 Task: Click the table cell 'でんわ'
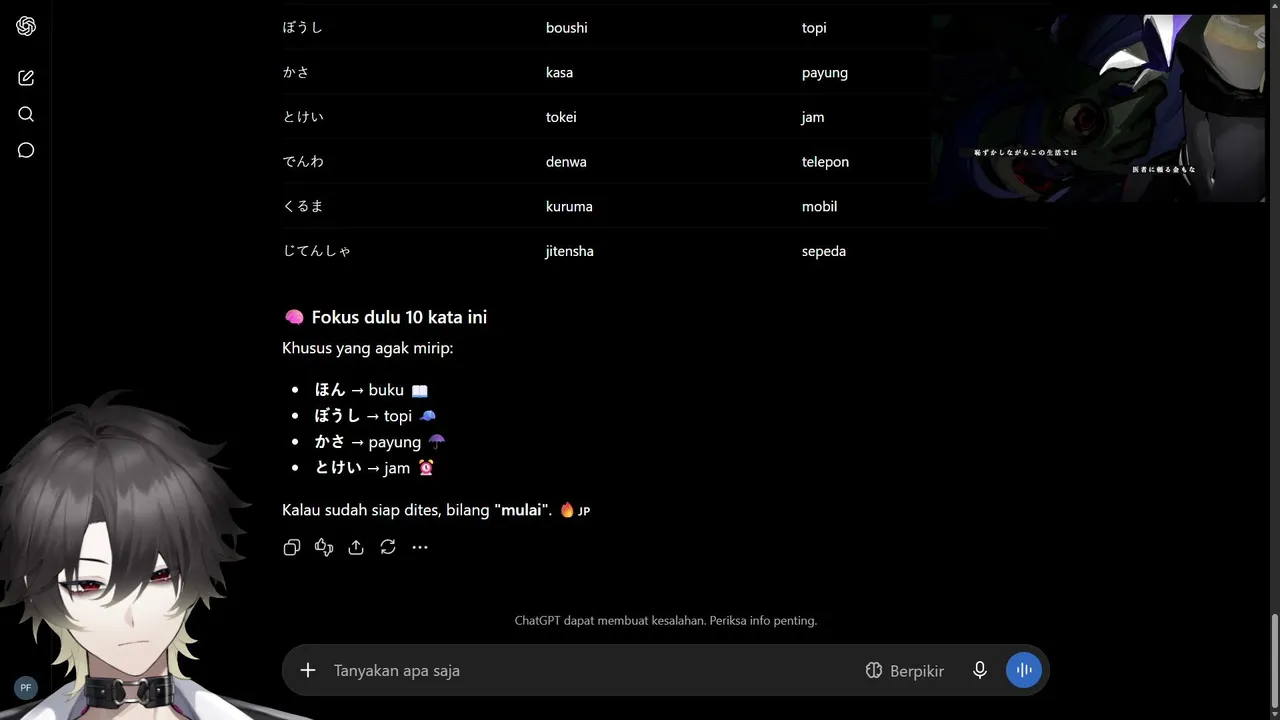click(303, 161)
